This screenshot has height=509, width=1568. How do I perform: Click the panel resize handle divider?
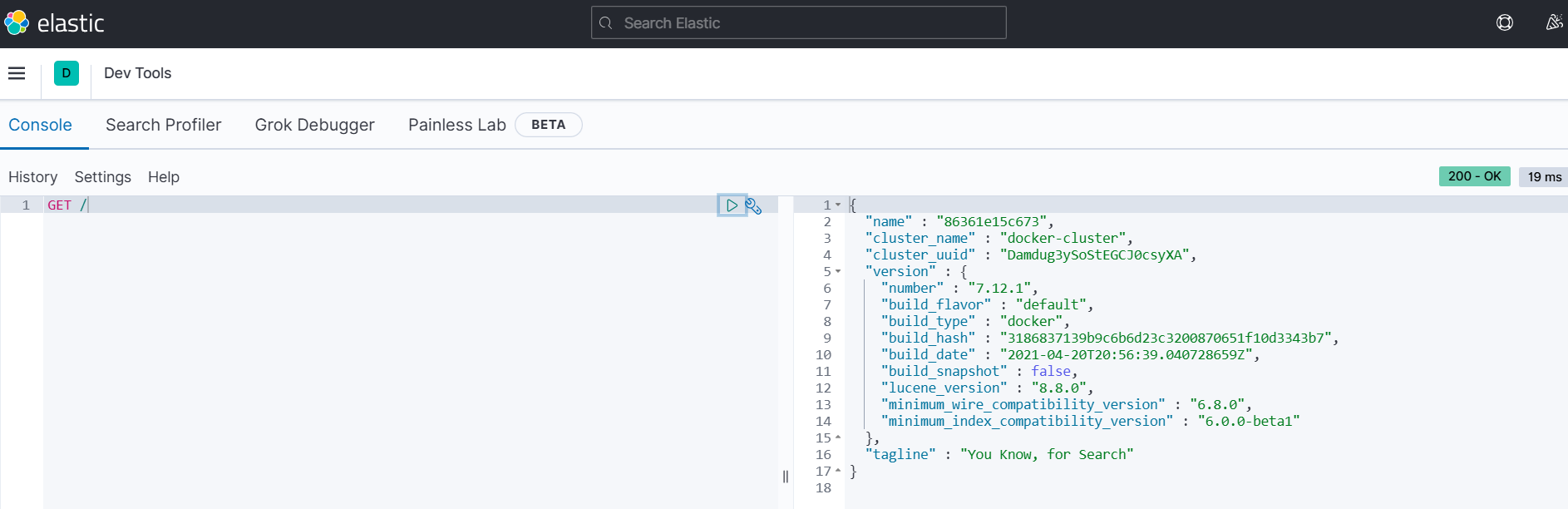pyautogui.click(x=786, y=477)
